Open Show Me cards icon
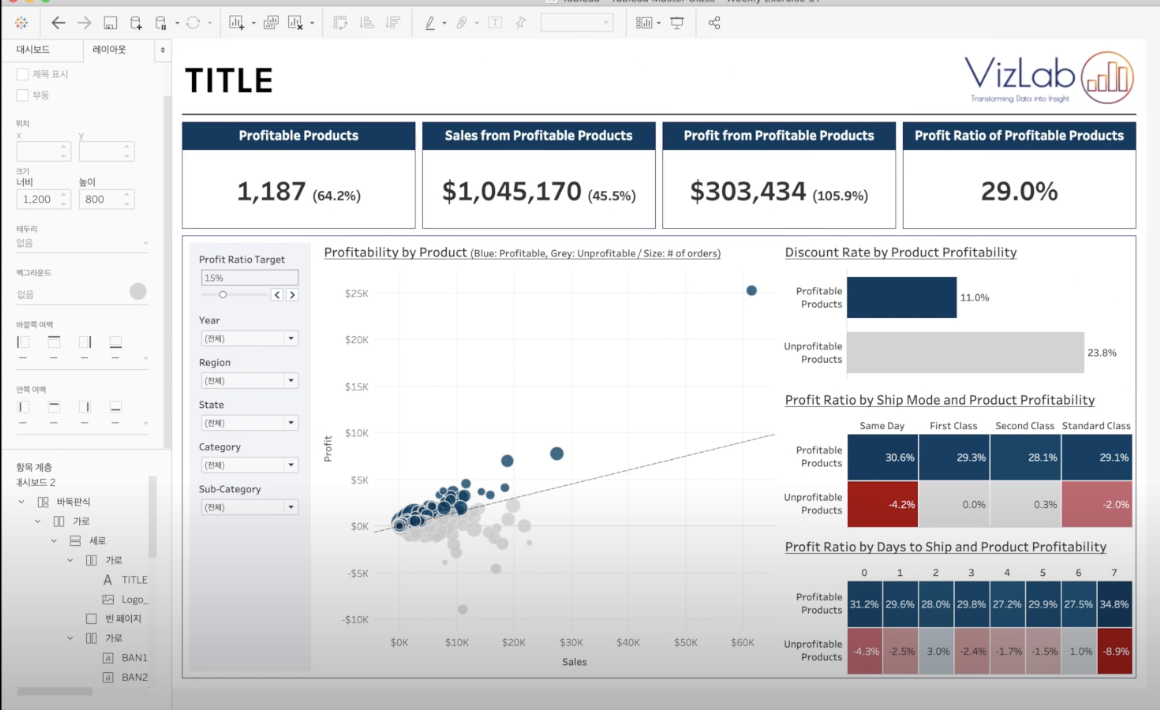The height and width of the screenshot is (710, 1160). [644, 23]
